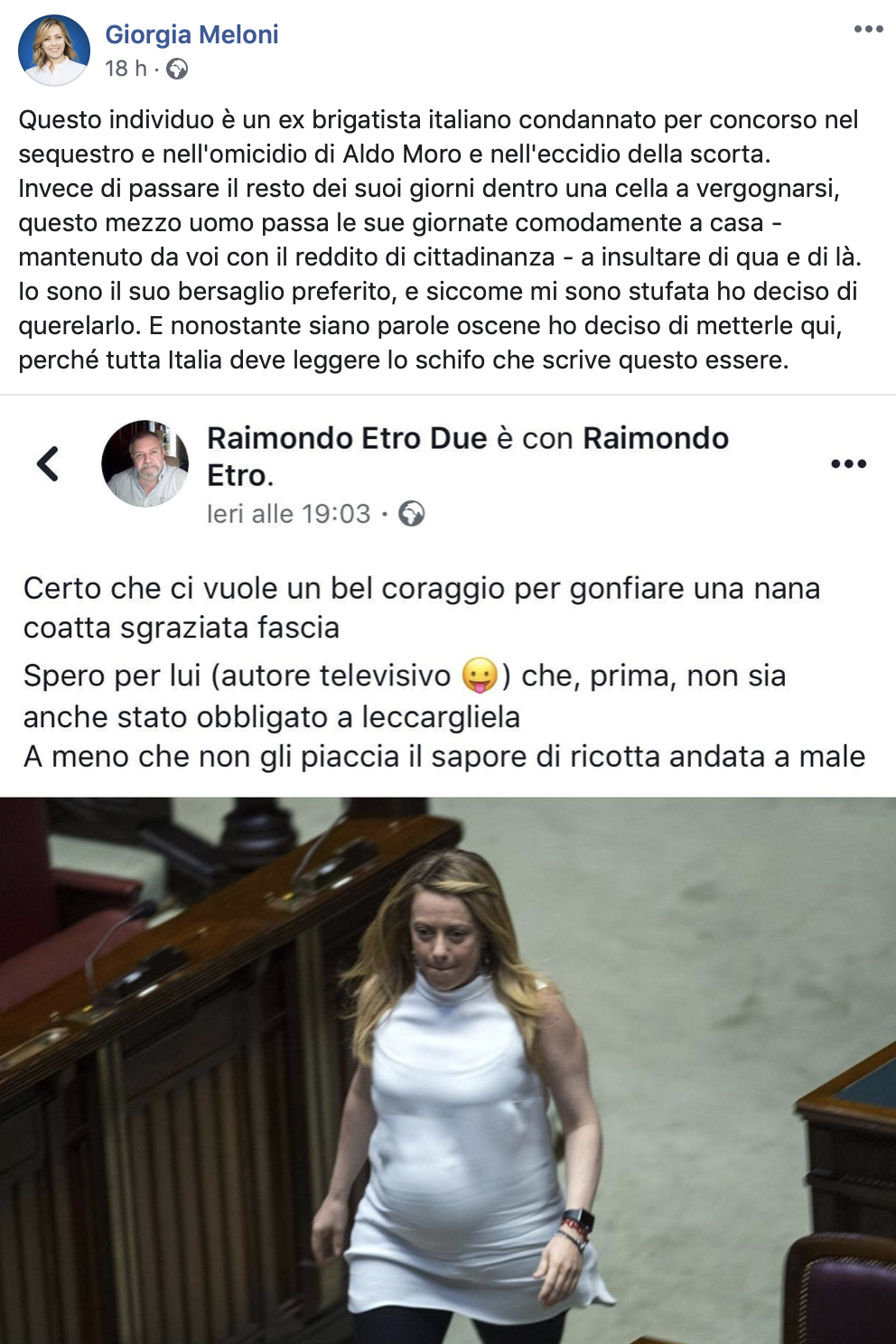Open the embedded post's three-dot menu
Screen dimensions: 896x1344
point(848,464)
